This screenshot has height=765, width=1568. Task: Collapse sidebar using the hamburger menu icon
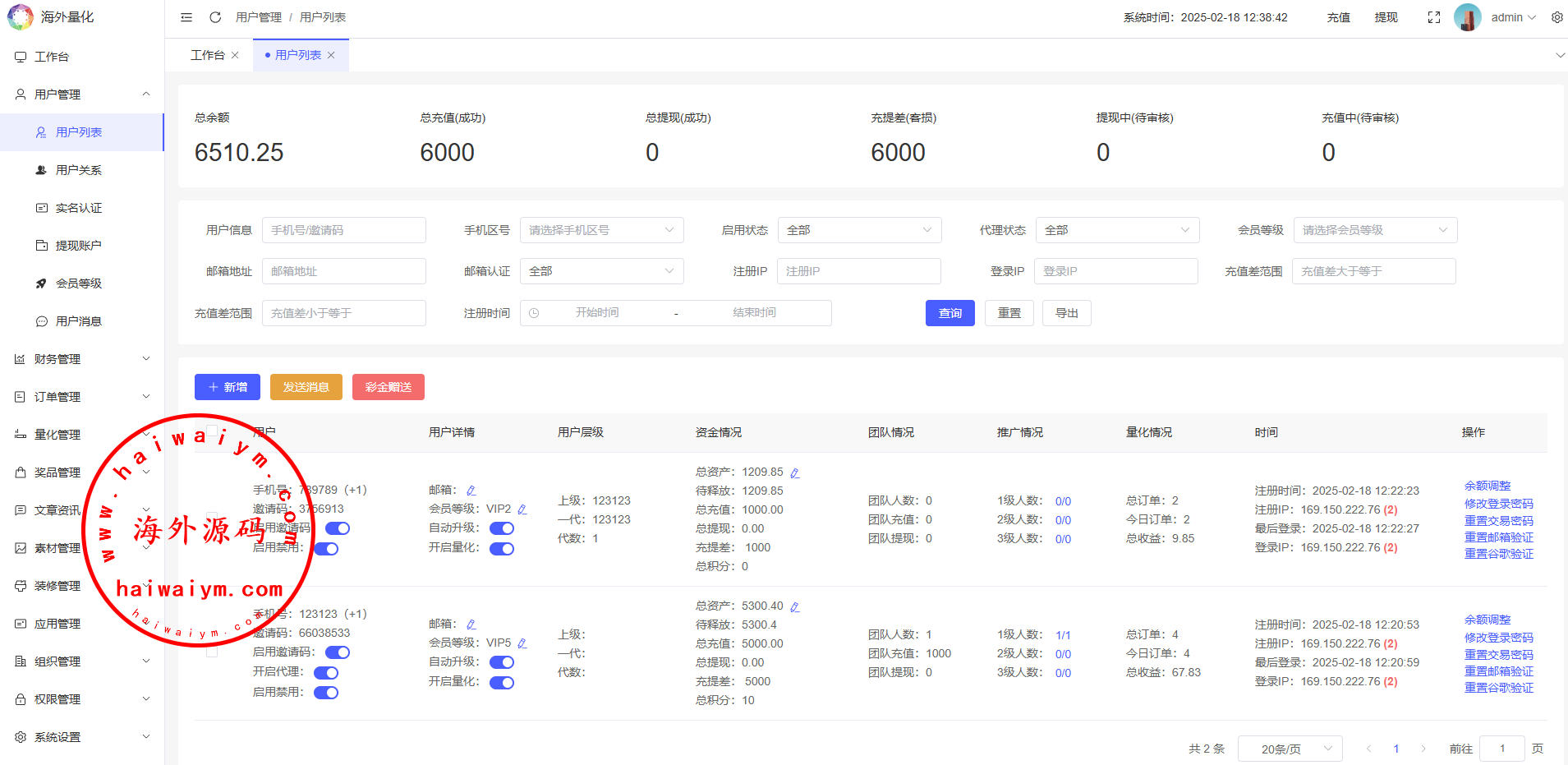186,17
